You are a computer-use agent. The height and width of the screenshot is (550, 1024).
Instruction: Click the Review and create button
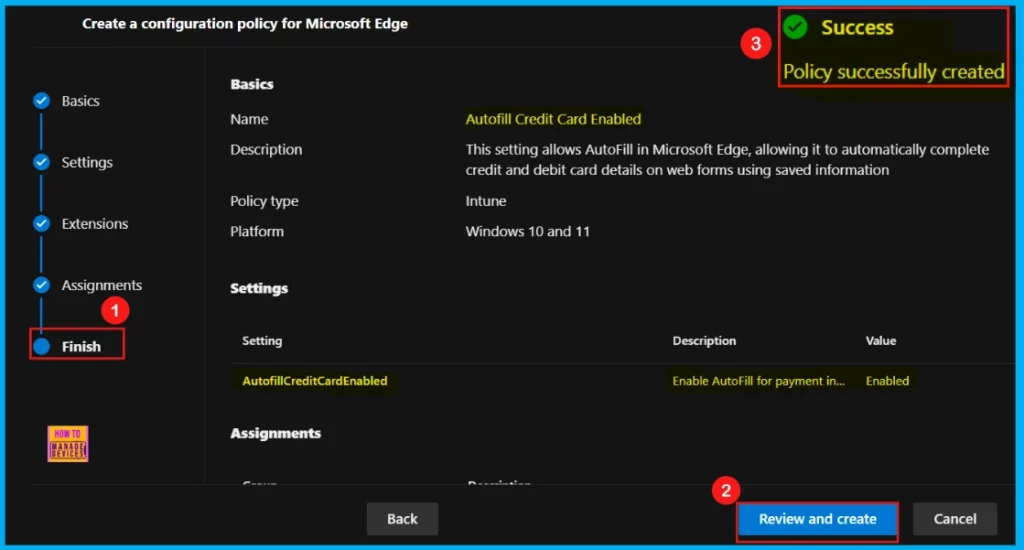pos(818,519)
